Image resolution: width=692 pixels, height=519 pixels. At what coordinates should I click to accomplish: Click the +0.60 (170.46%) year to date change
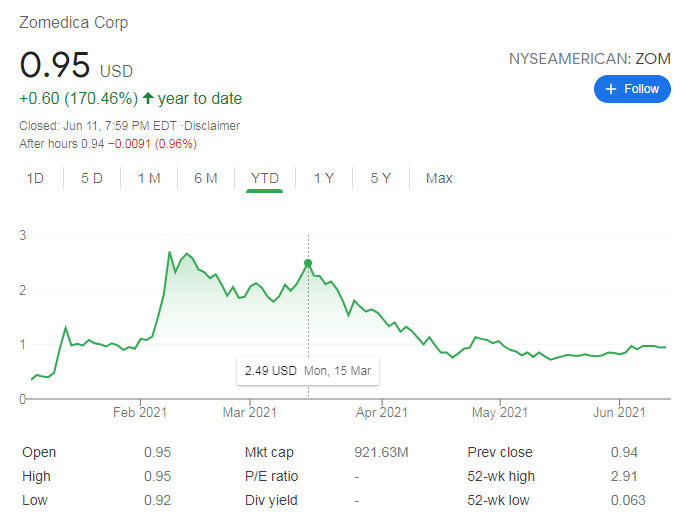[131, 98]
